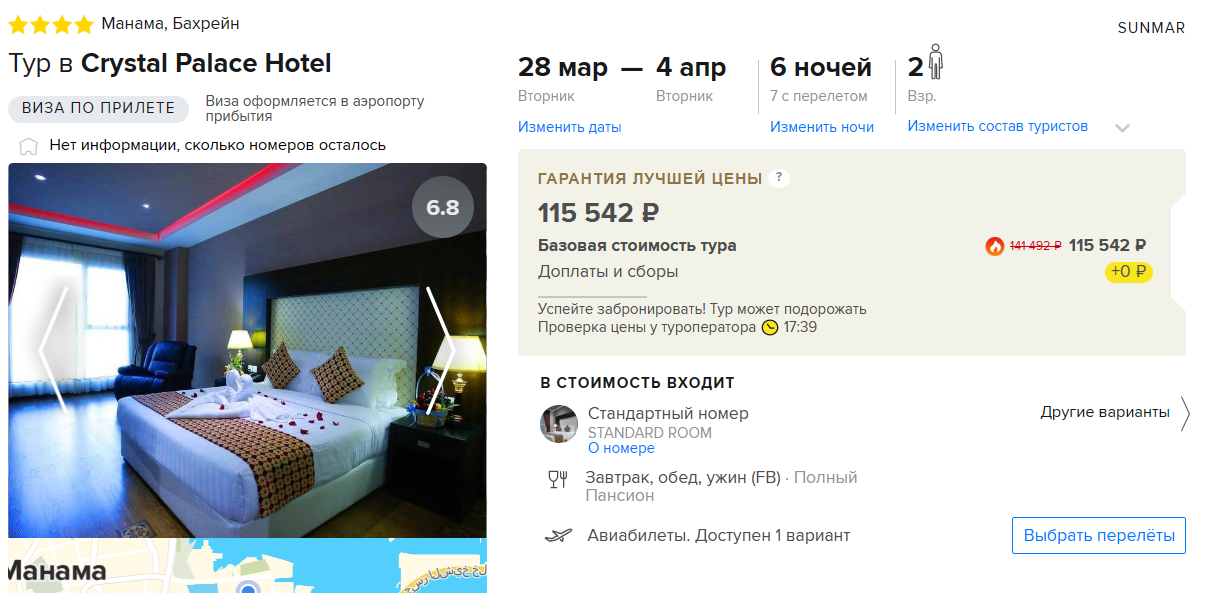Viewport: 1212px width, 593px height.
Task: Click the standard room thumbnail
Action: [559, 424]
